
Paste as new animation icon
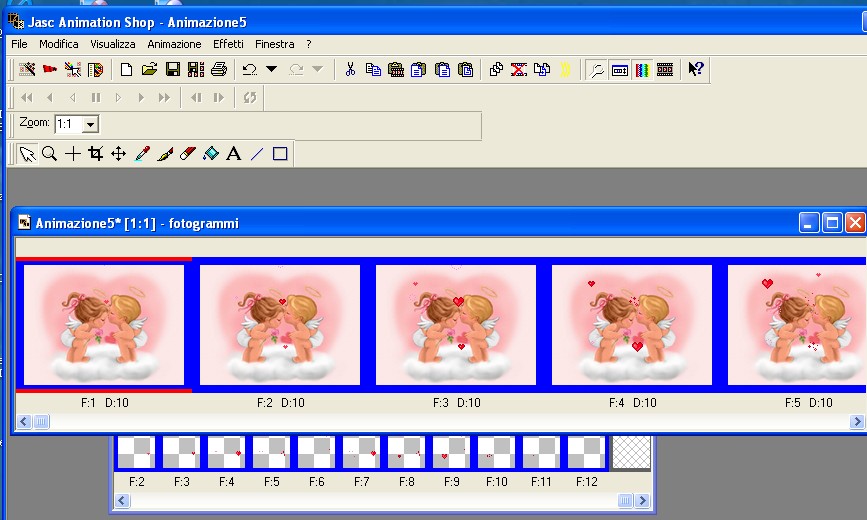tap(396, 69)
